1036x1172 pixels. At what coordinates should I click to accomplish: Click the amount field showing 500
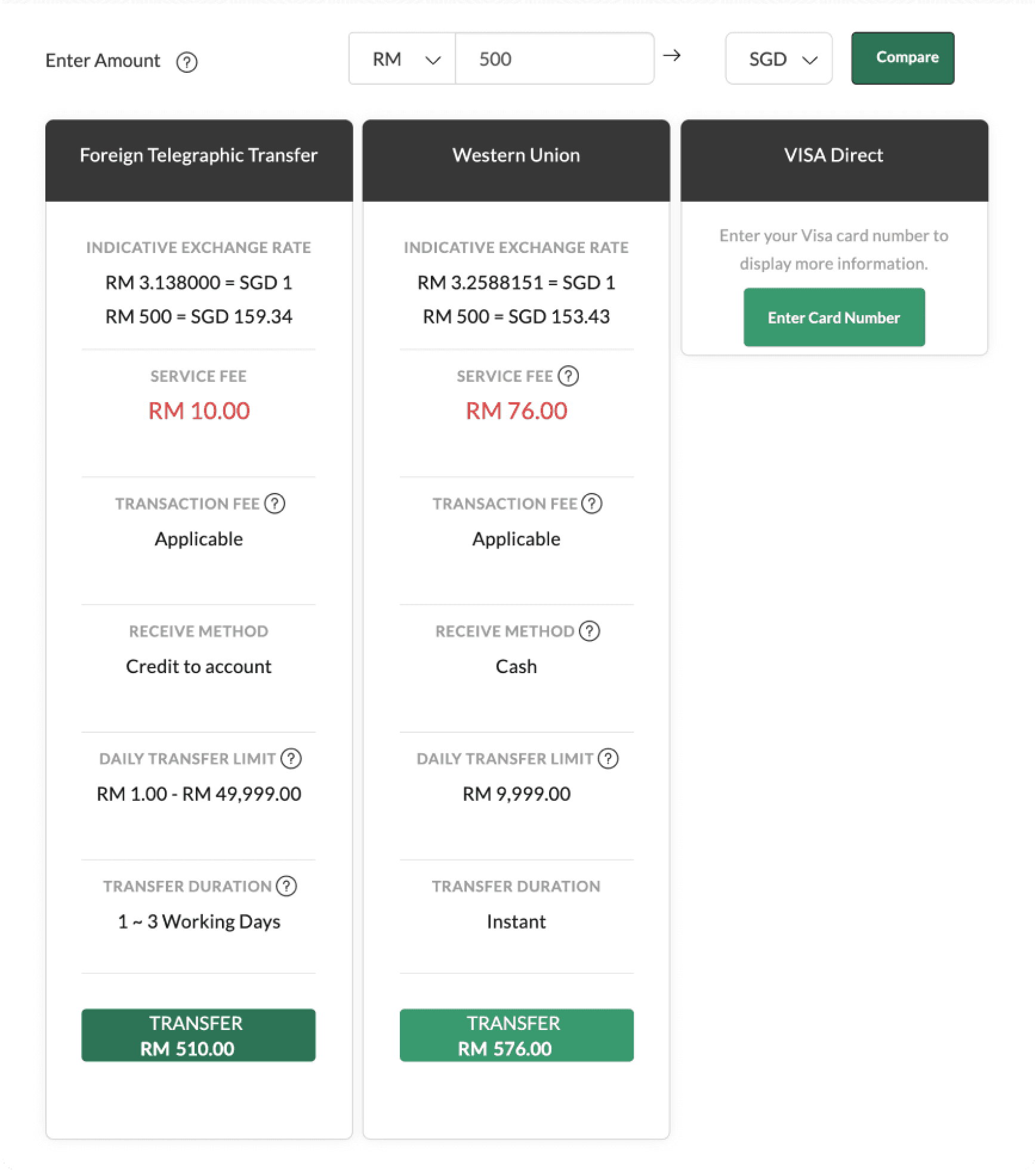click(554, 58)
